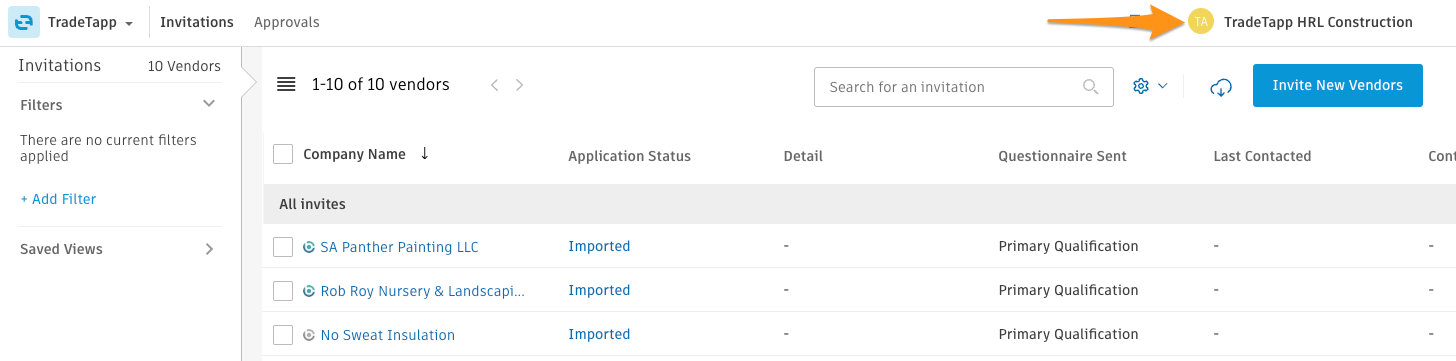
Task: Click the search magnifier icon
Action: coord(1091,87)
